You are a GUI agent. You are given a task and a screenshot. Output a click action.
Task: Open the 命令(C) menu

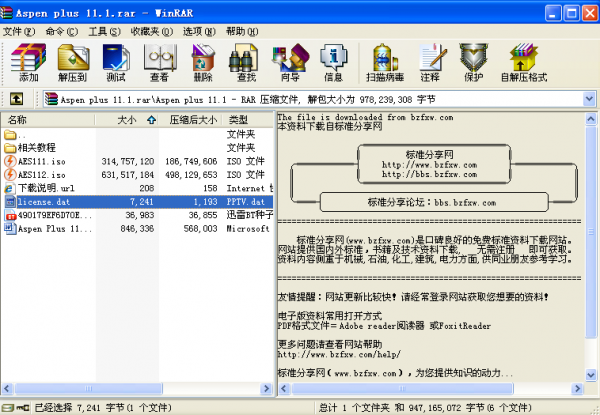(x=61, y=31)
